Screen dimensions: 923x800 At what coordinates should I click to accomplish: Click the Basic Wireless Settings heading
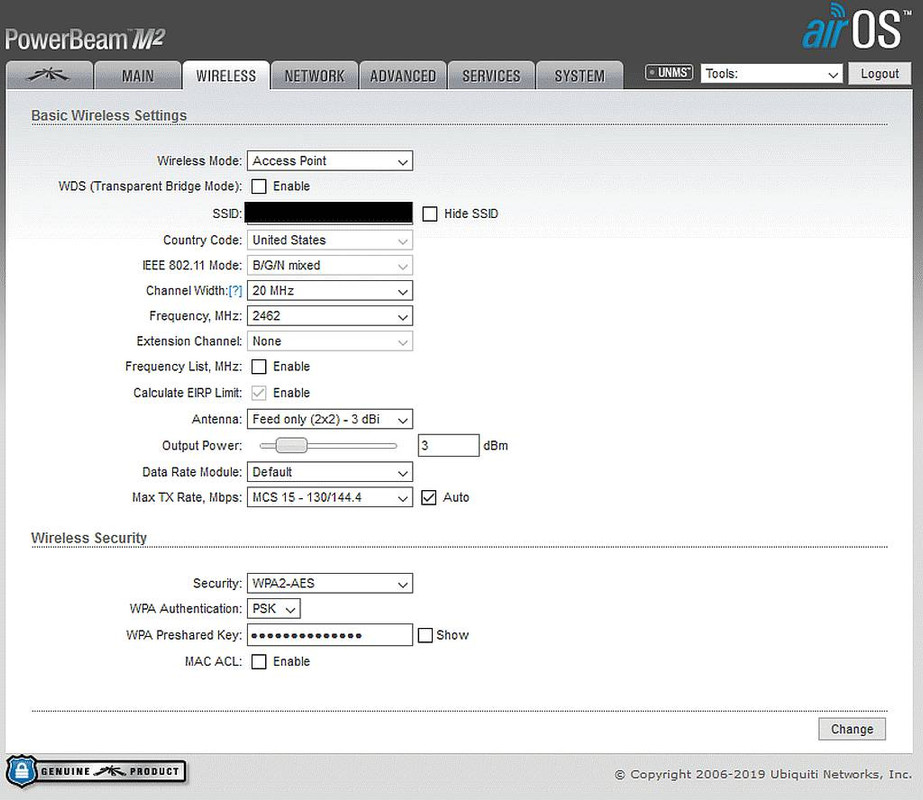click(109, 115)
